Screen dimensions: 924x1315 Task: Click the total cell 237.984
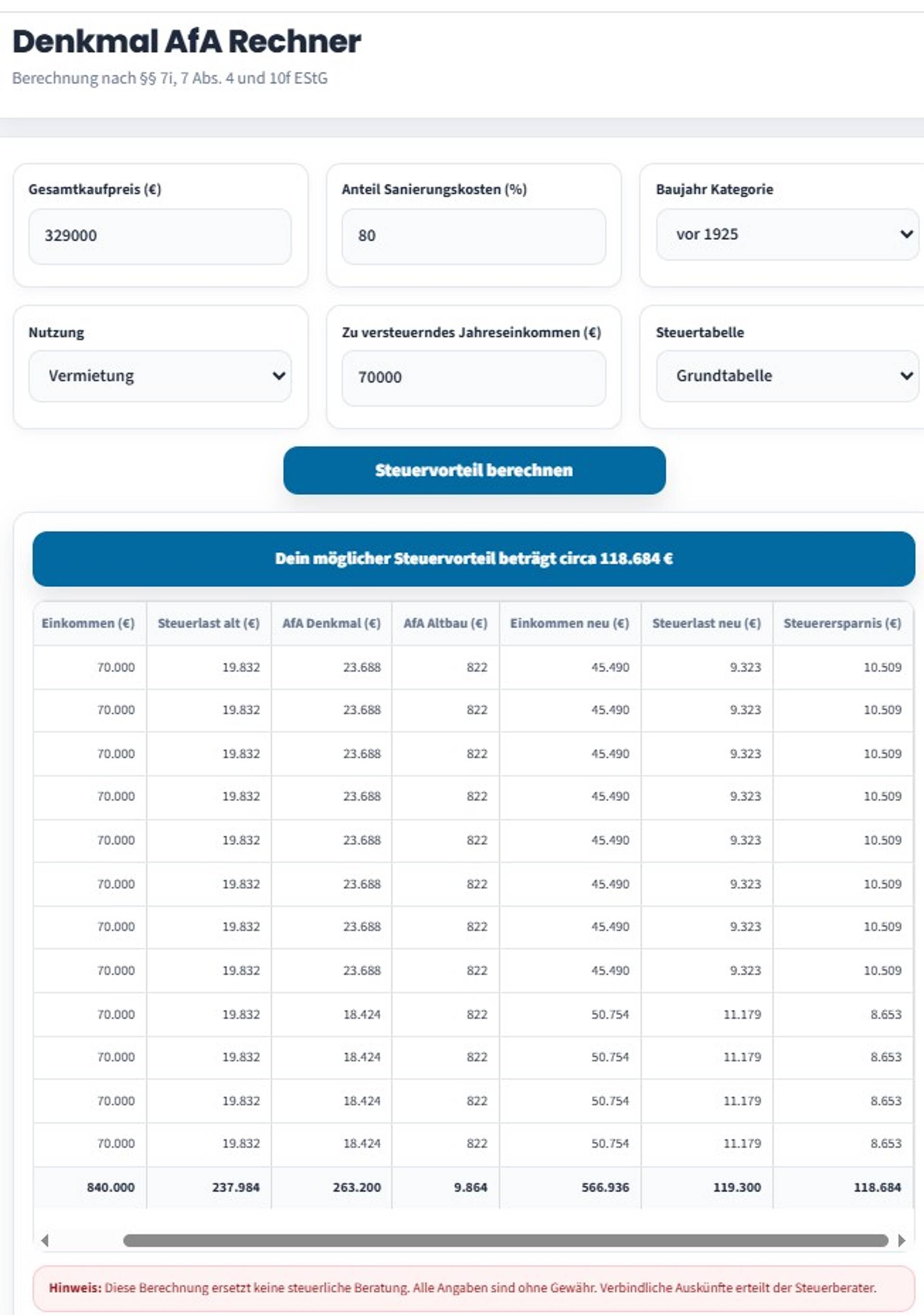[x=209, y=1187]
